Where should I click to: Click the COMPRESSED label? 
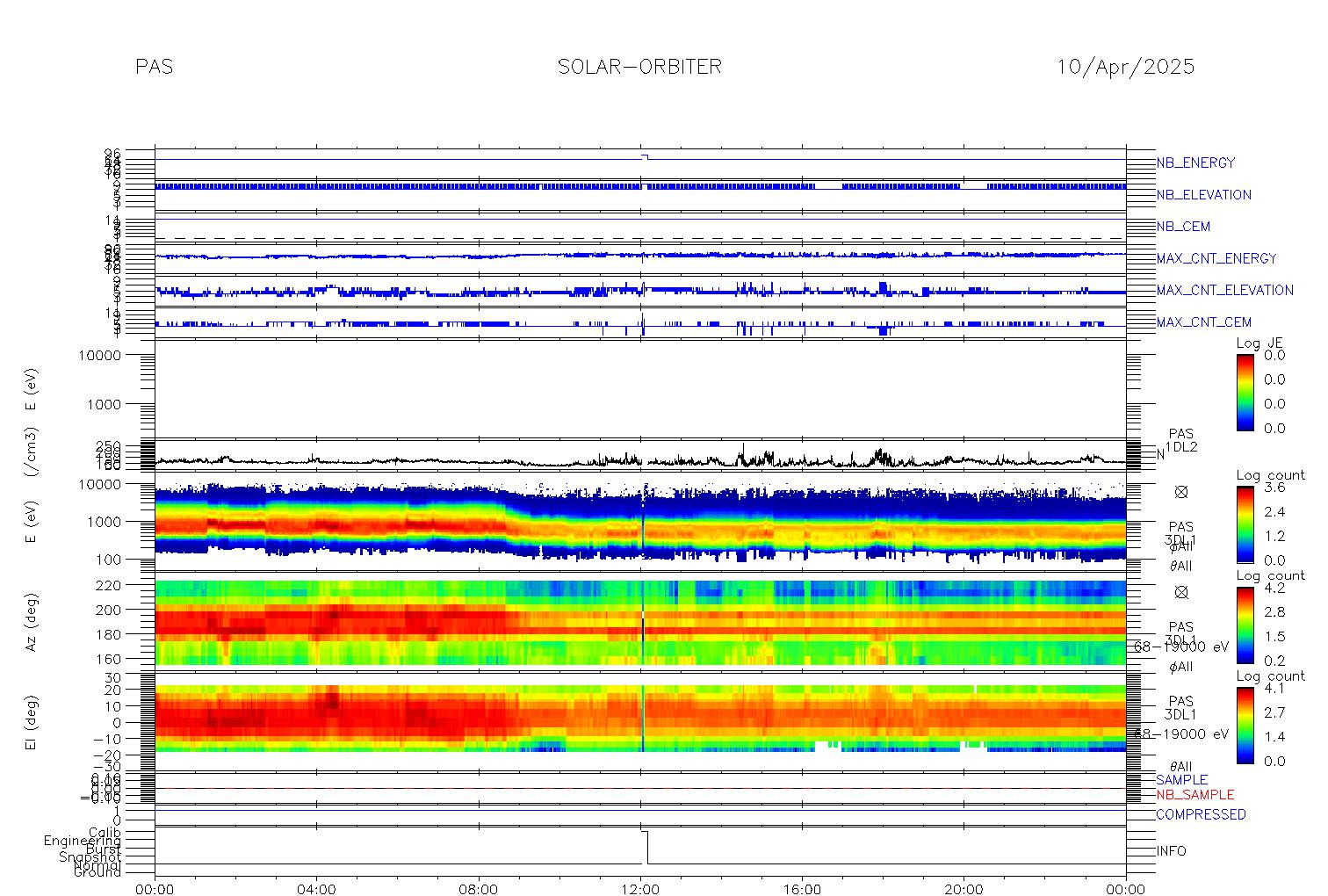pyautogui.click(x=1201, y=814)
